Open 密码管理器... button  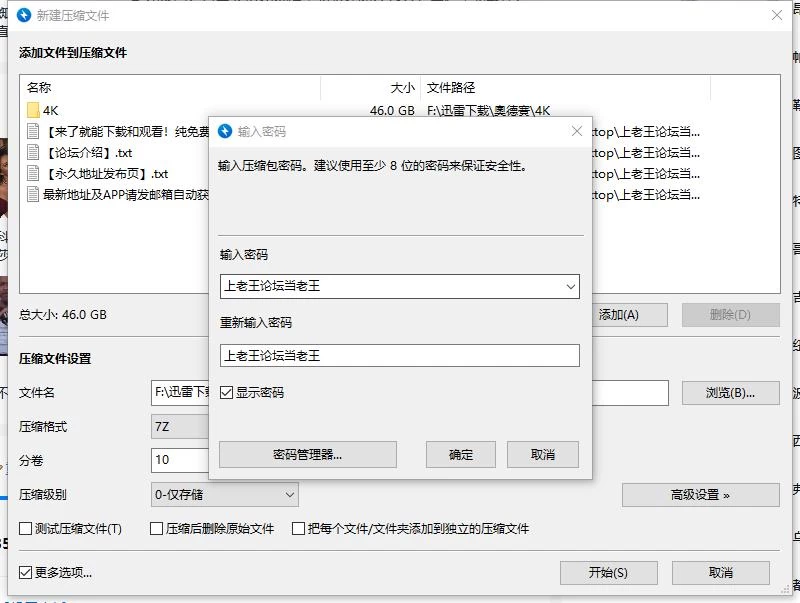point(308,454)
